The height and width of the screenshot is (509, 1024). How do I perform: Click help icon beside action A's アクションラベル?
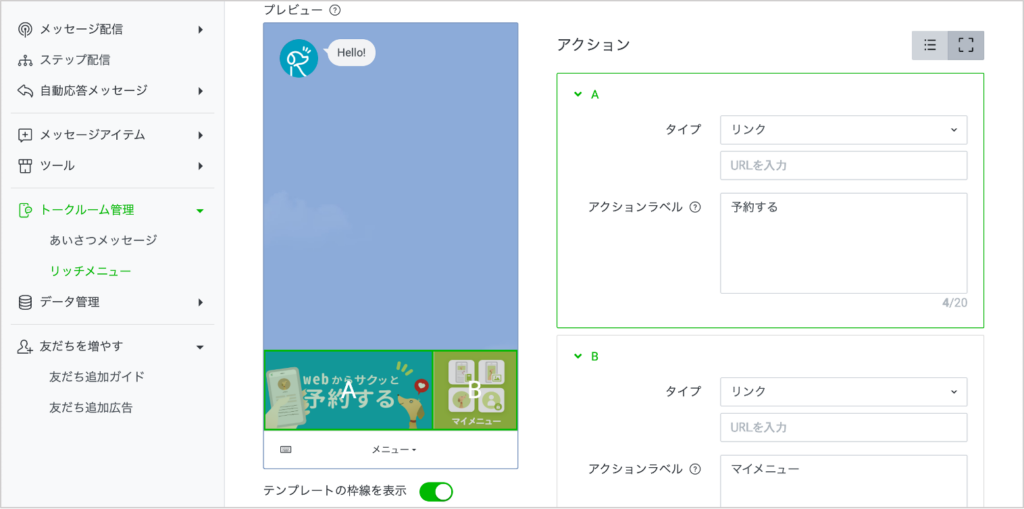pyautogui.click(x=695, y=208)
